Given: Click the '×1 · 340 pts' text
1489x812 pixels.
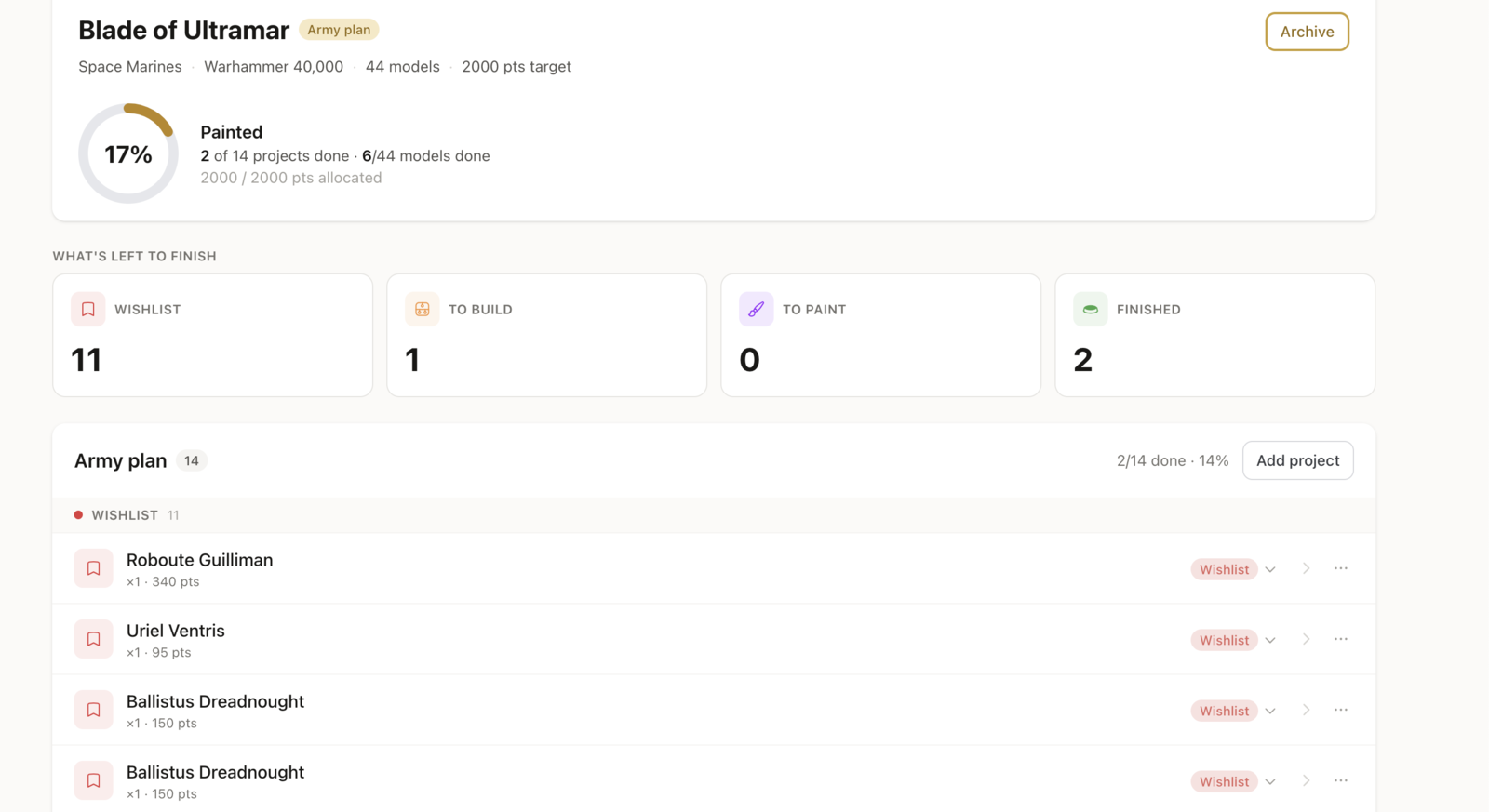Looking at the screenshot, I should 163,581.
